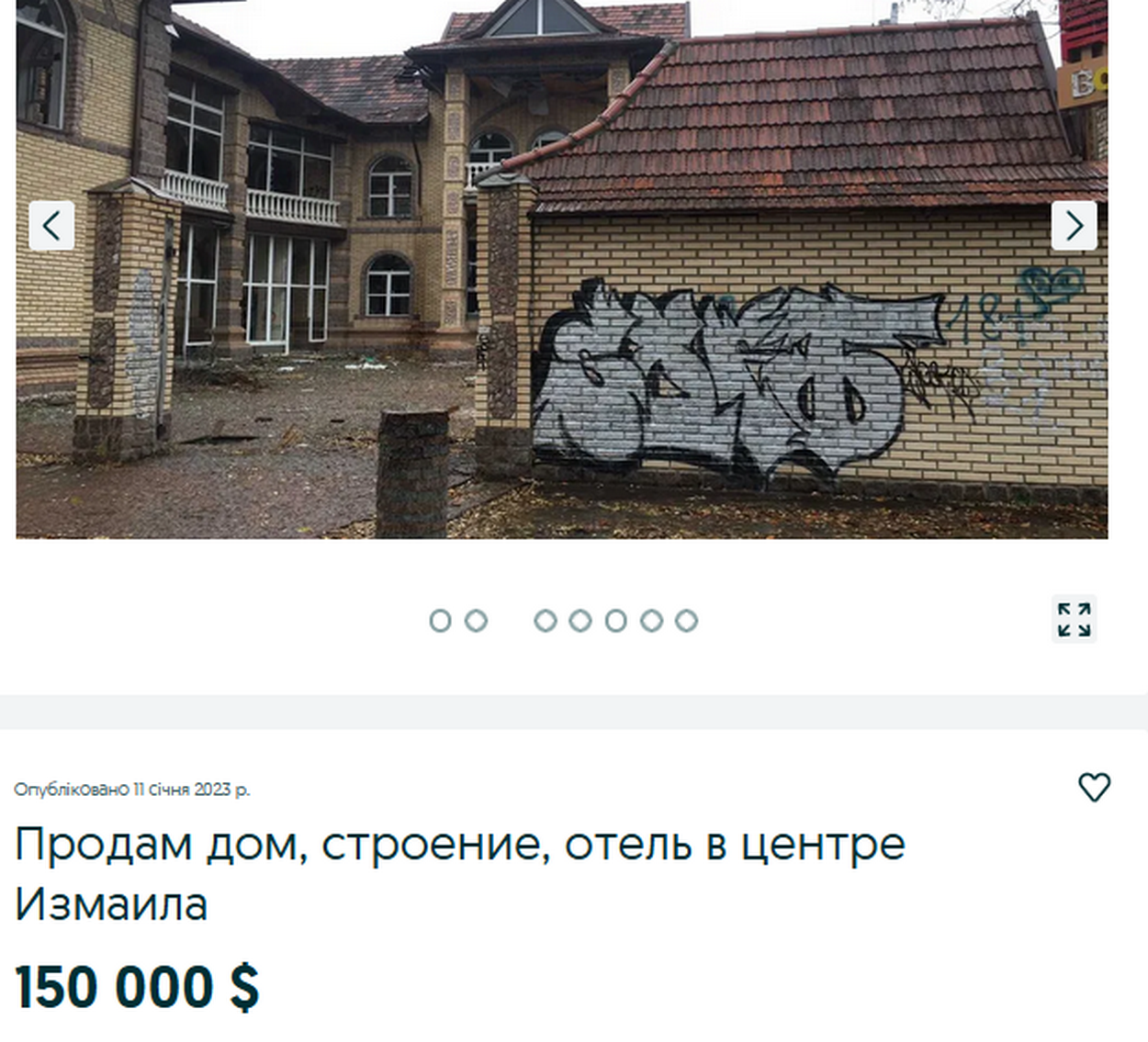Open the main listing photo of the building
The height and width of the screenshot is (1042, 1148).
click(x=562, y=269)
